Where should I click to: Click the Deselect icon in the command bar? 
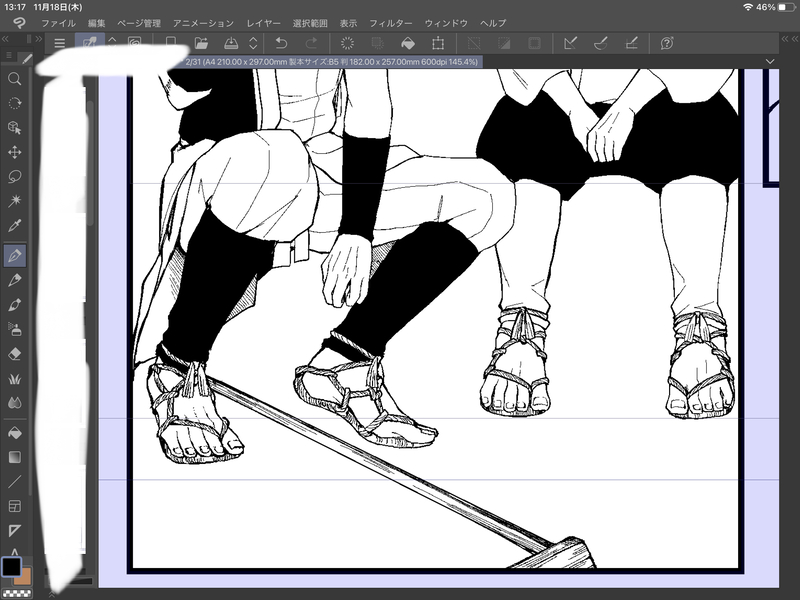tap(474, 43)
